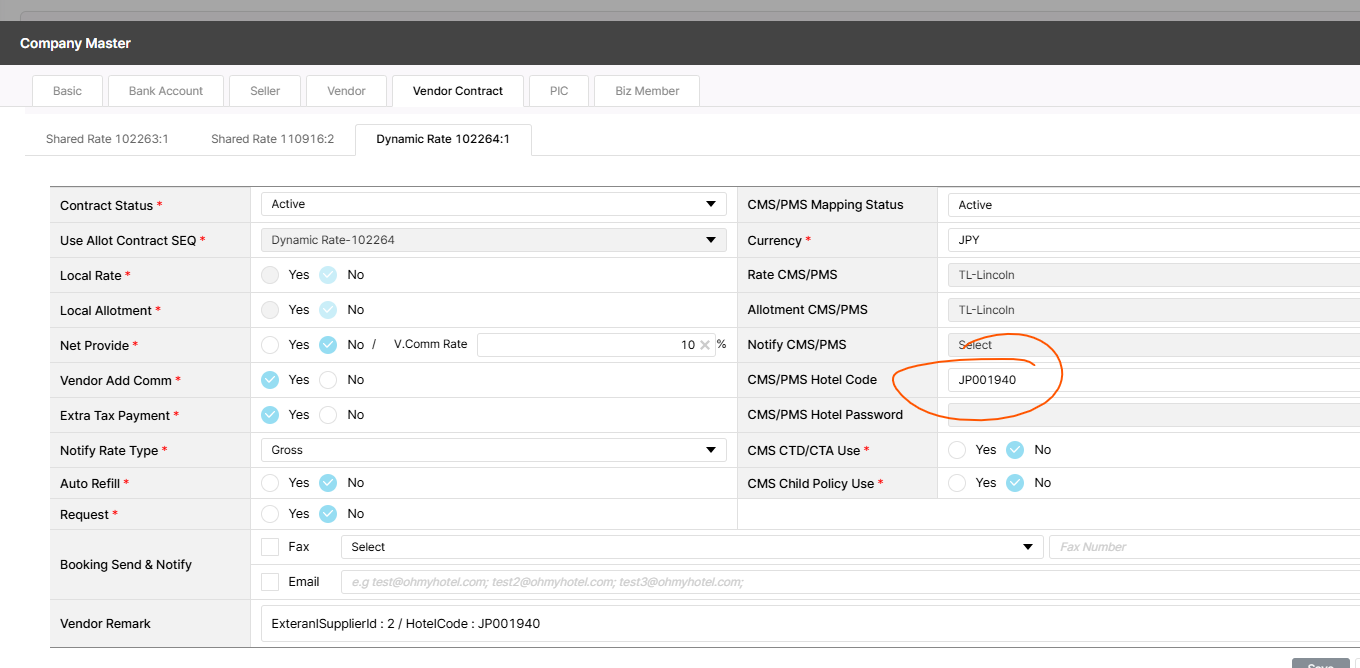Select Yes for Auto Refill
Image resolution: width=1360 pixels, height=668 pixels.
coord(270,483)
